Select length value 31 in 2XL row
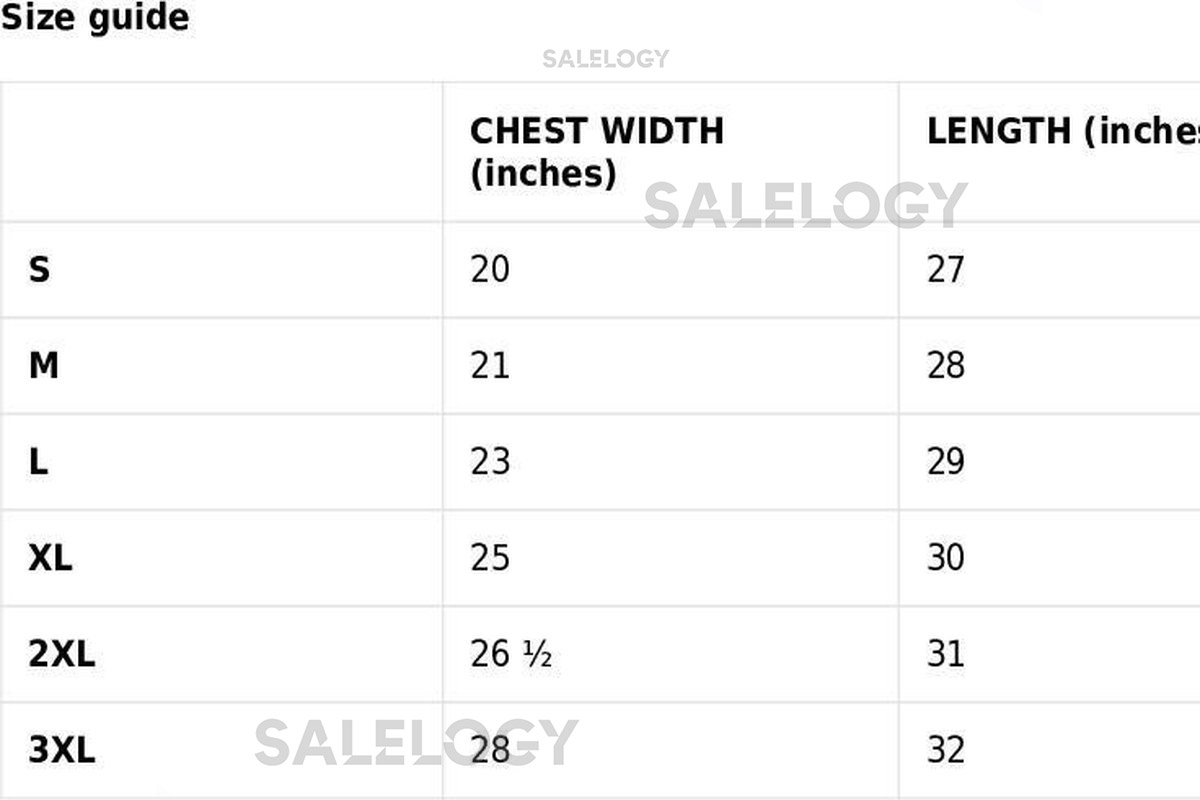The width and height of the screenshot is (1200, 800). 946,654
